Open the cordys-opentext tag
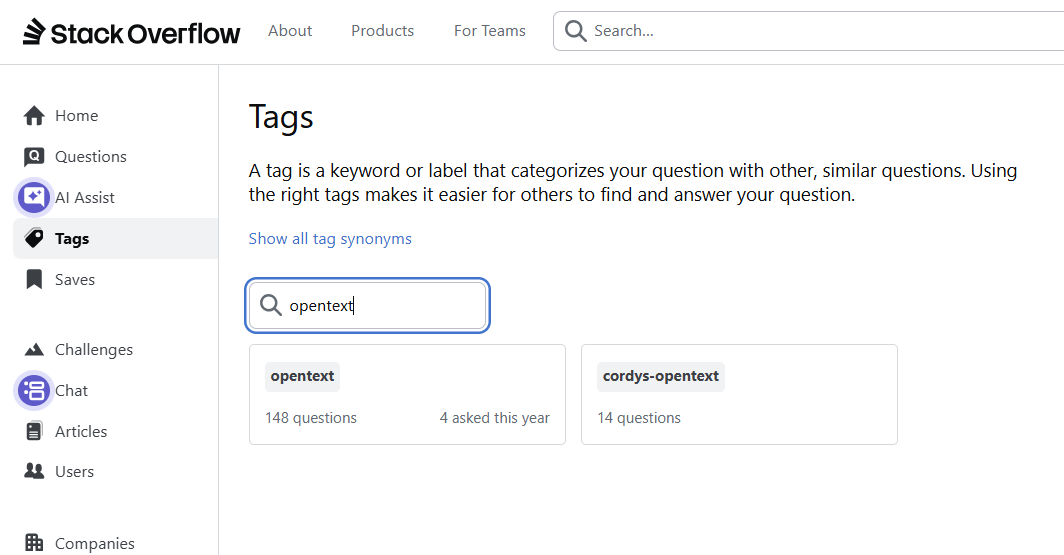 660,376
